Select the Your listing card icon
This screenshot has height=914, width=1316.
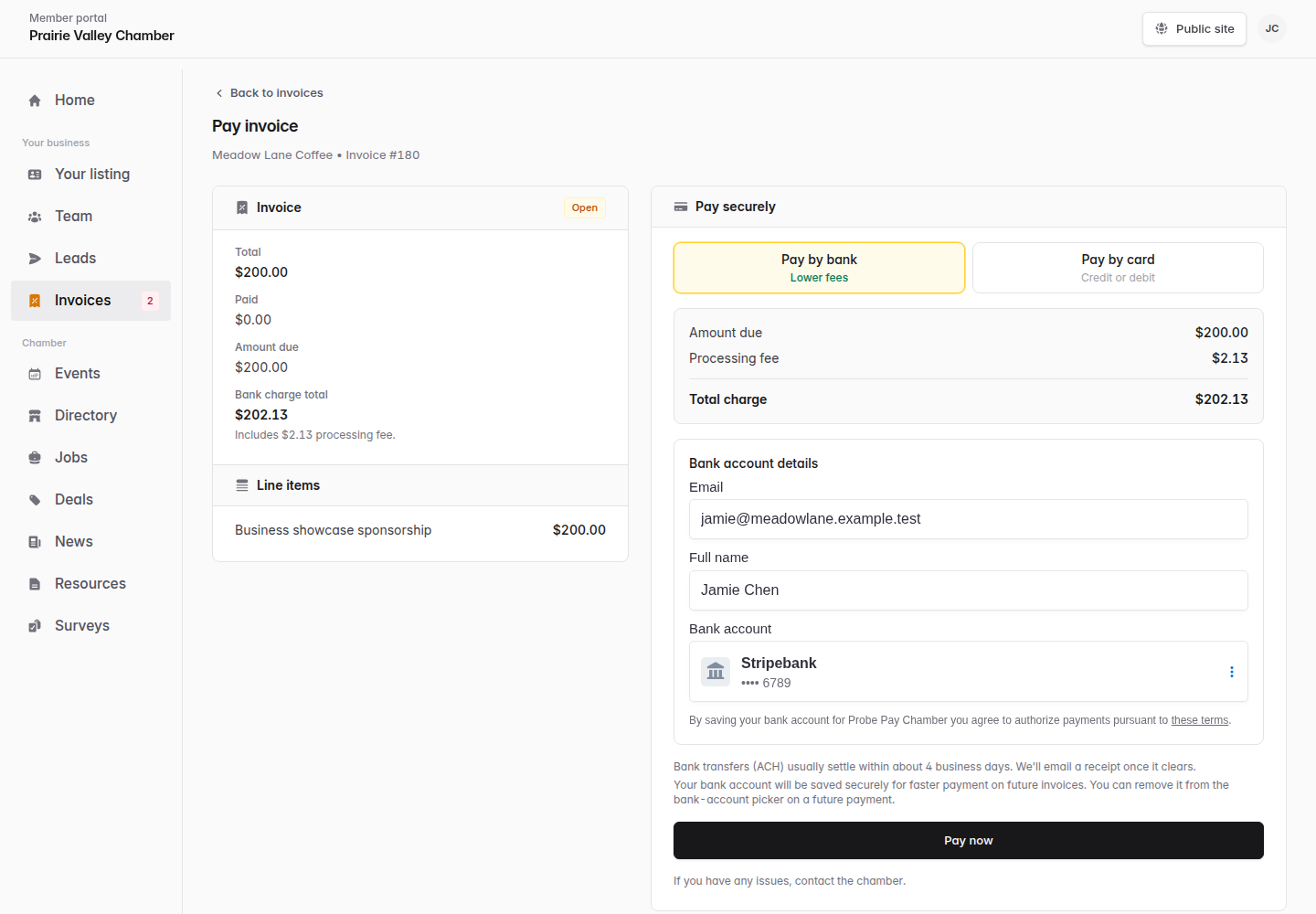pyautogui.click(x=35, y=175)
